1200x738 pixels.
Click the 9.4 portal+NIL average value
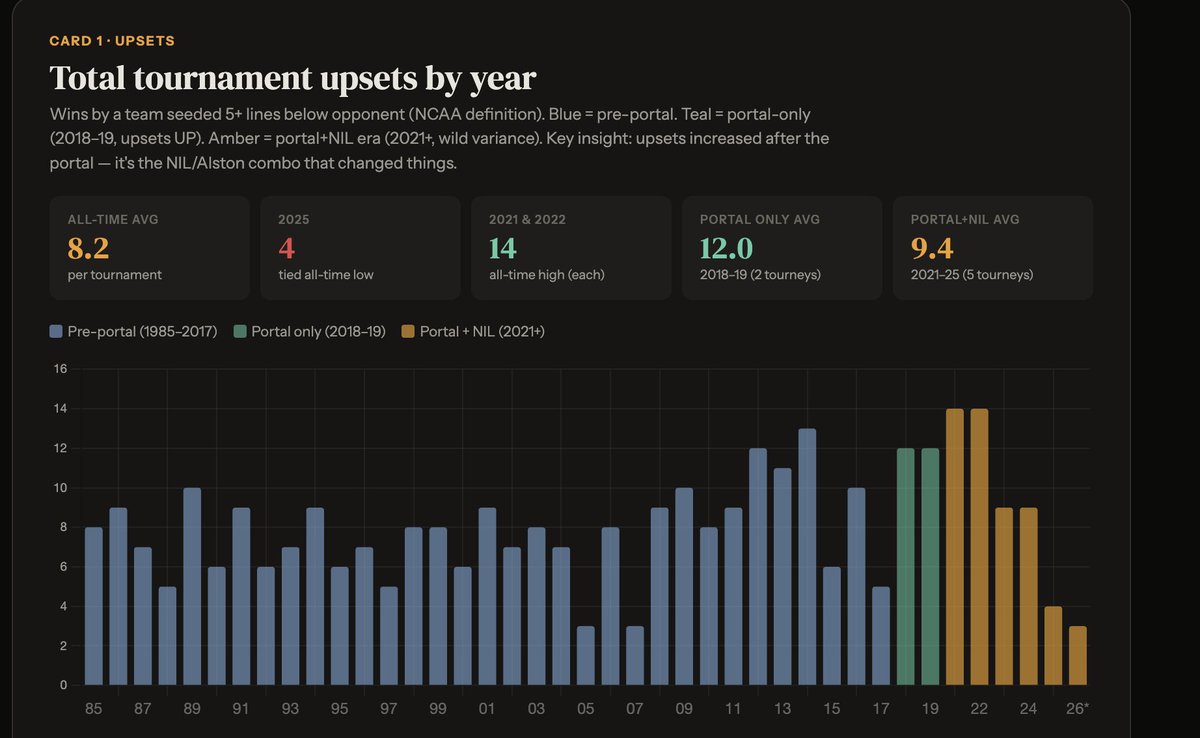click(x=934, y=247)
